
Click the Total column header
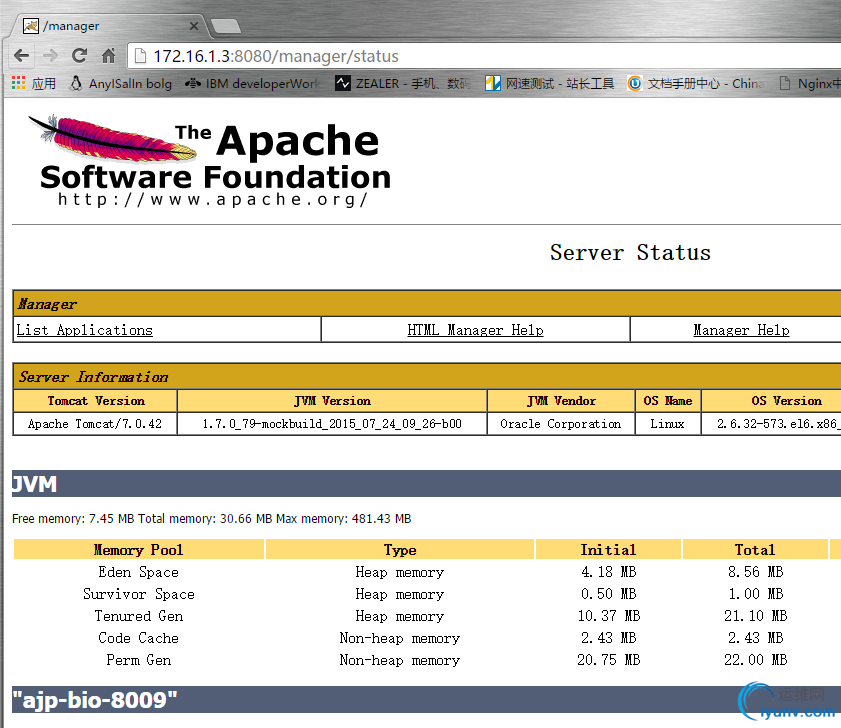[755, 550]
